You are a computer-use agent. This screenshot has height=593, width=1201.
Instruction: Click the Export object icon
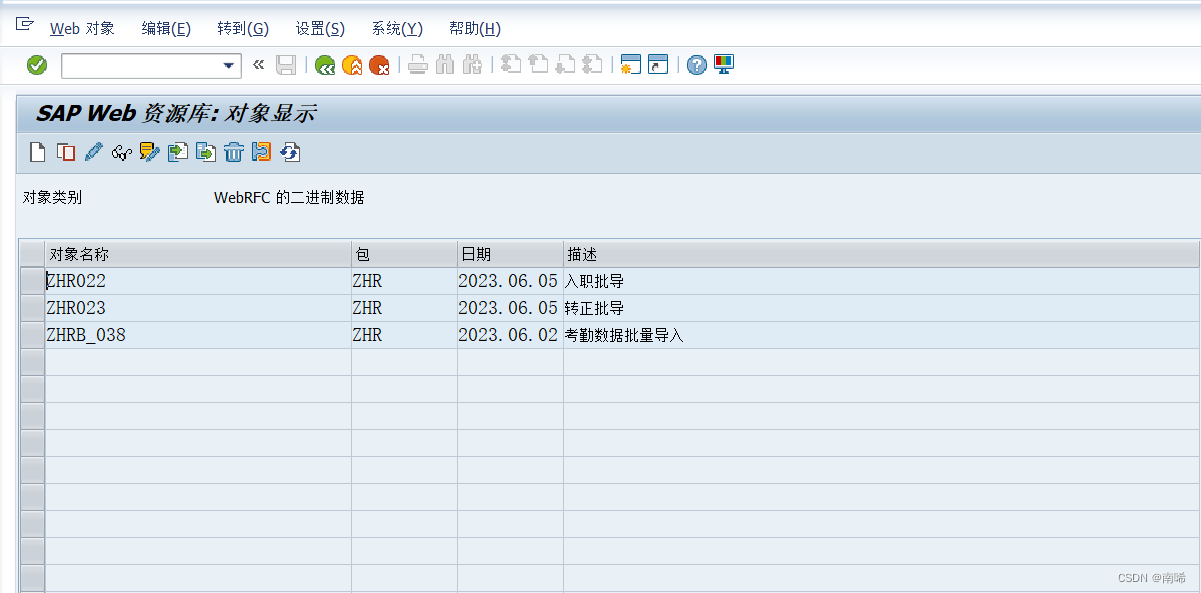point(206,152)
